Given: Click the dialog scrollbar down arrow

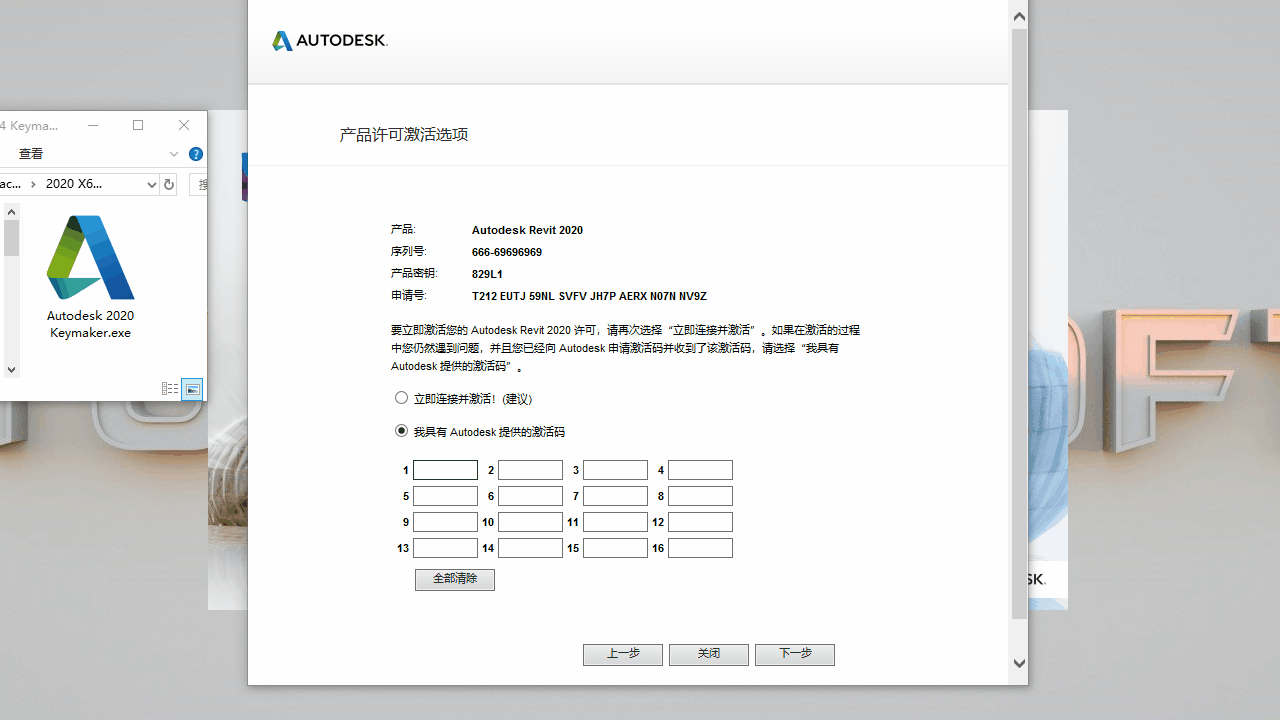Looking at the screenshot, I should click(x=1019, y=663).
